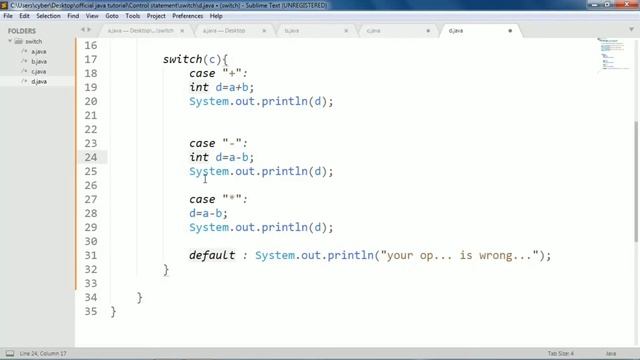Click the unsaved dot on d.java tab

click(x=510, y=31)
